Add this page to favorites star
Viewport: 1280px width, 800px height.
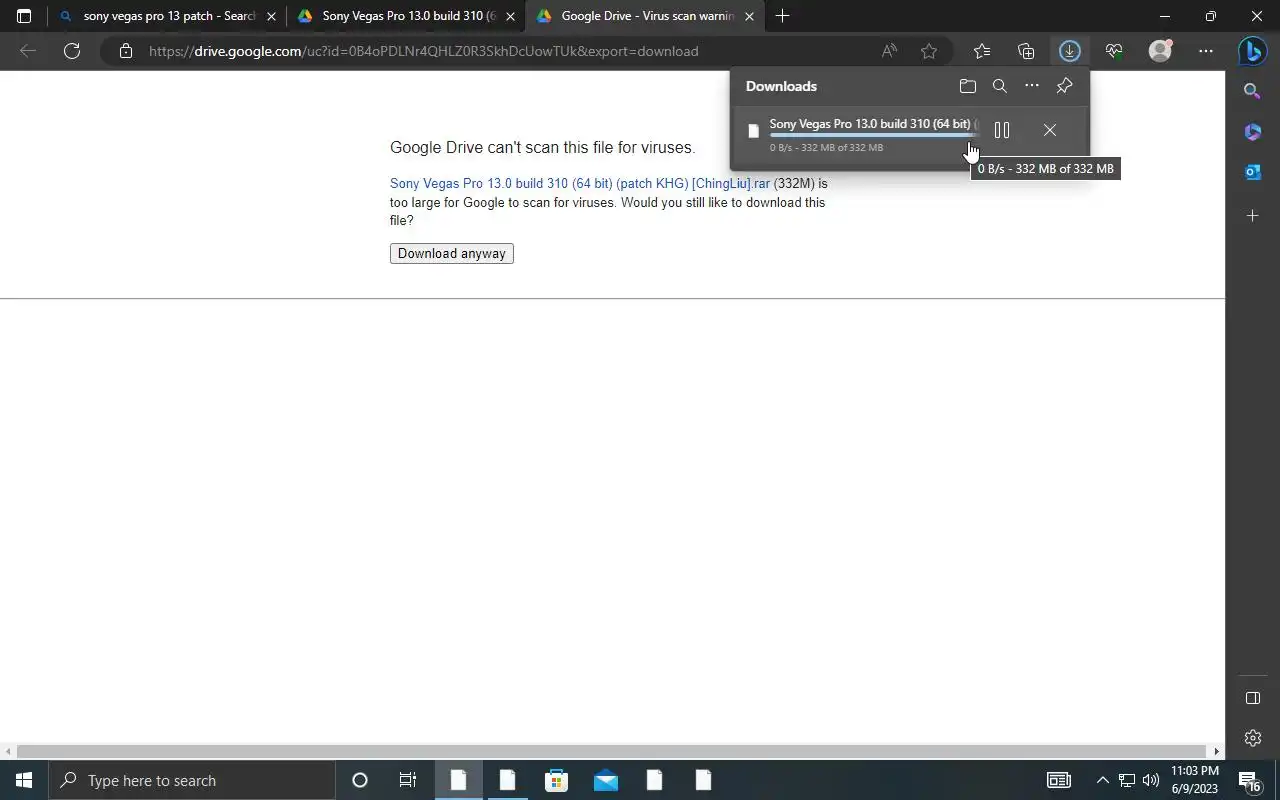[929, 51]
